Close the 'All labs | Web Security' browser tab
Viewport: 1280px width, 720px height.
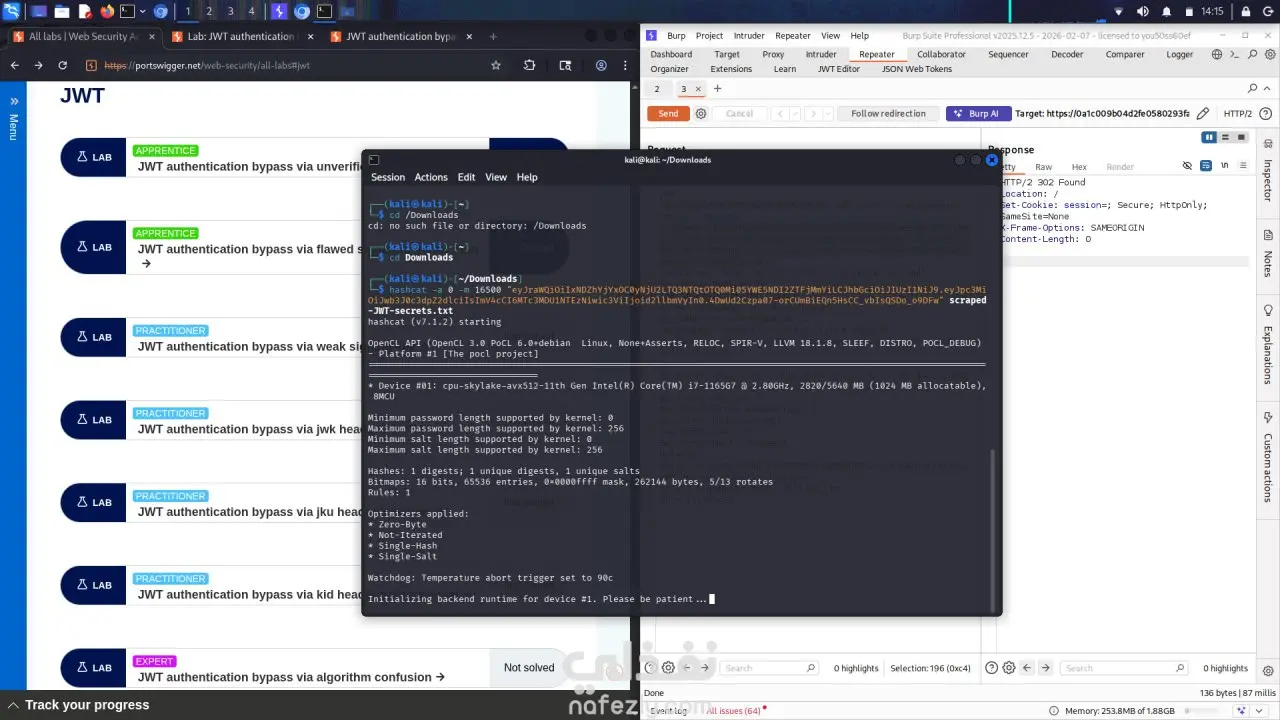tap(153, 36)
